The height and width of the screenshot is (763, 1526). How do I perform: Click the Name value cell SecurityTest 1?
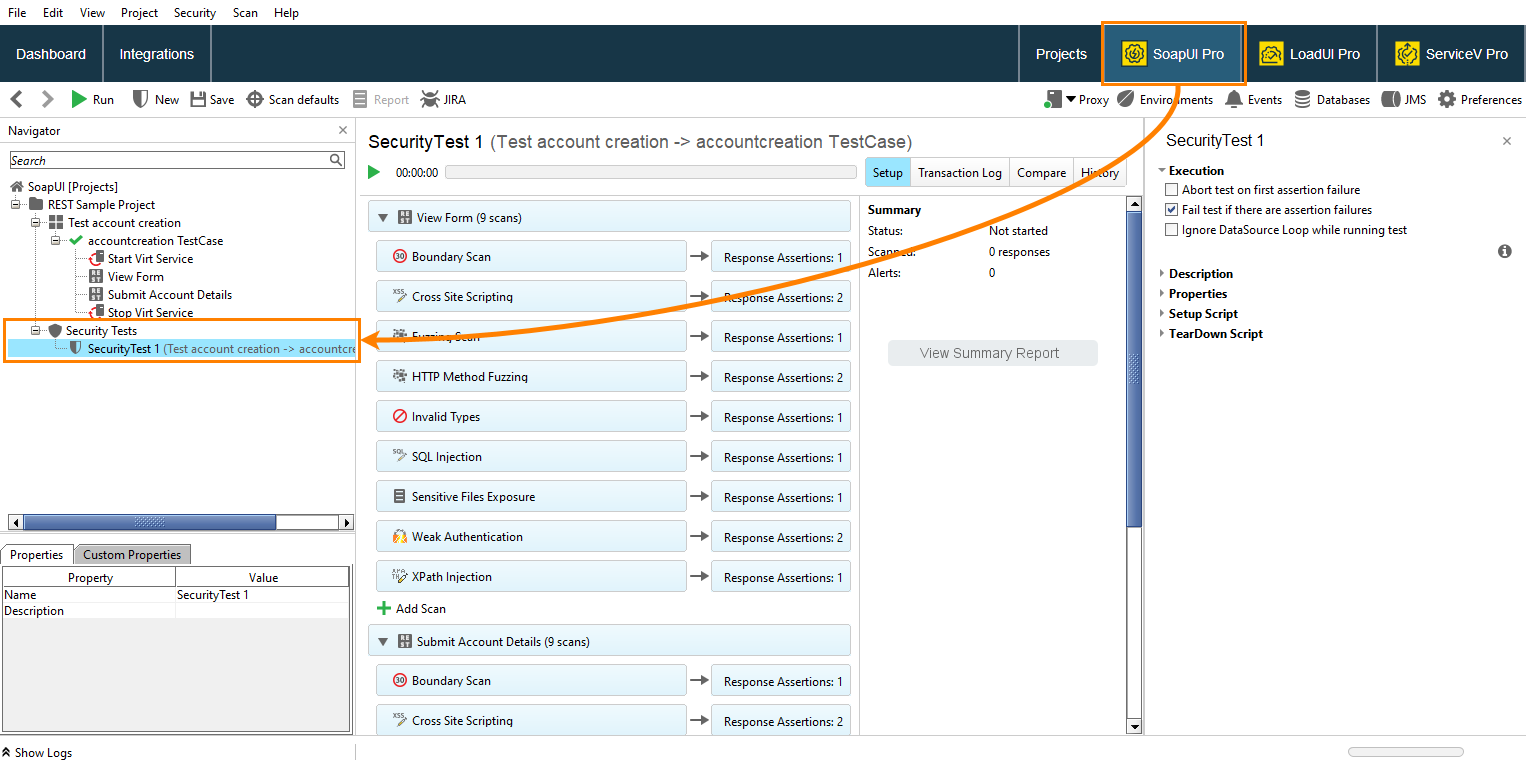pos(262,594)
